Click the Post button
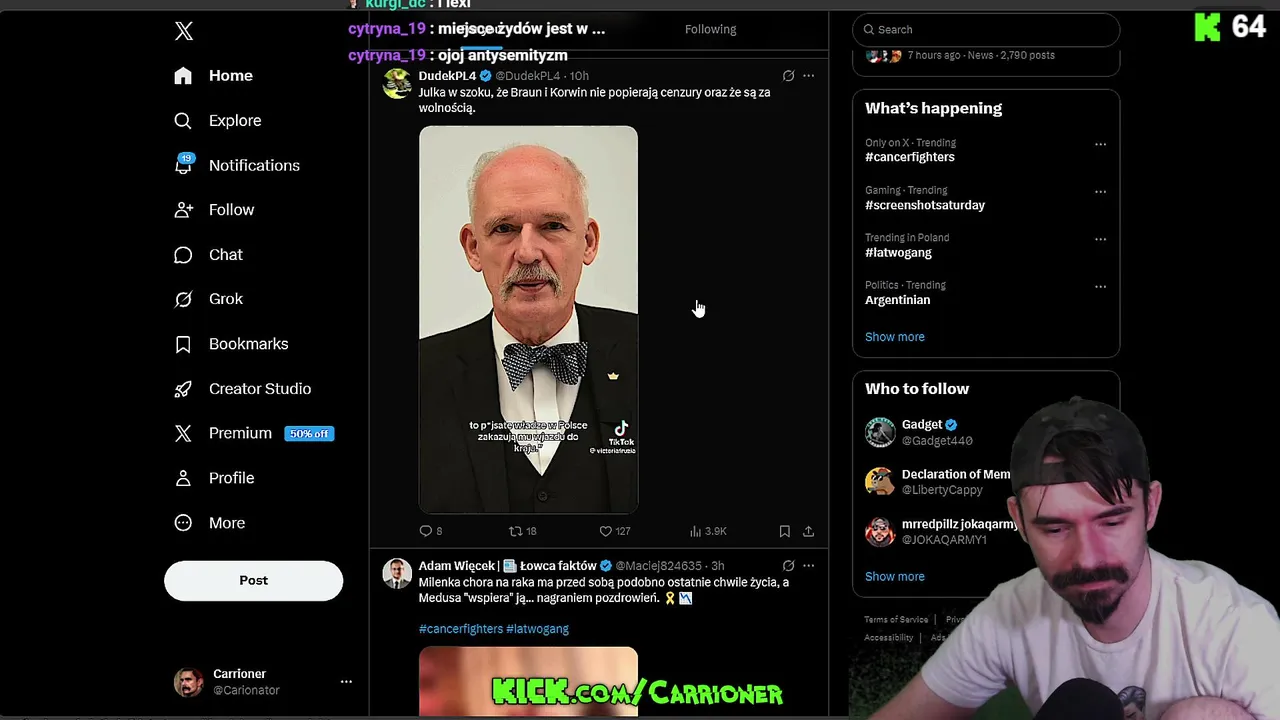Viewport: 1280px width, 720px height. tap(253, 581)
